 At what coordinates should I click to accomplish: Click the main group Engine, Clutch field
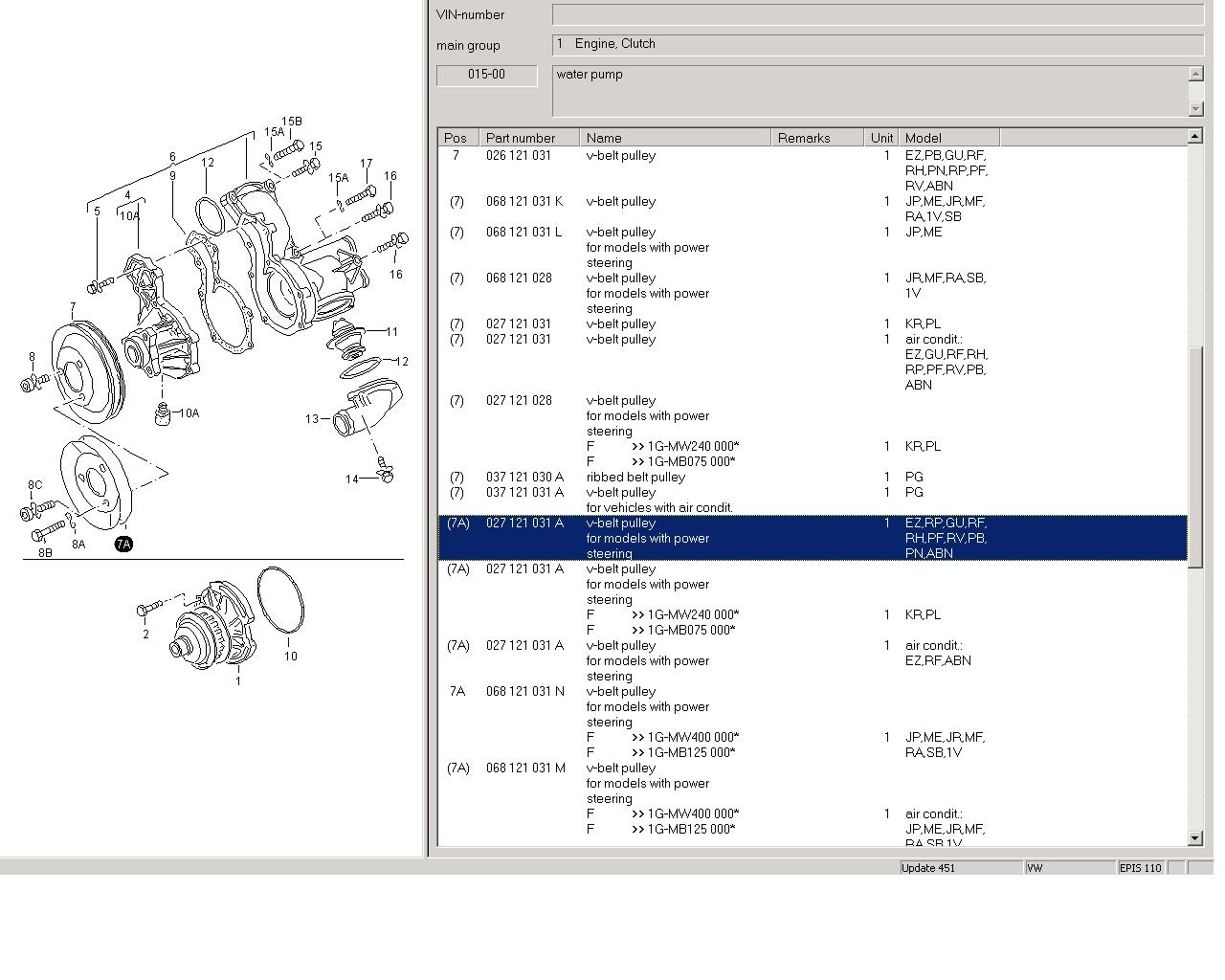tap(877, 44)
